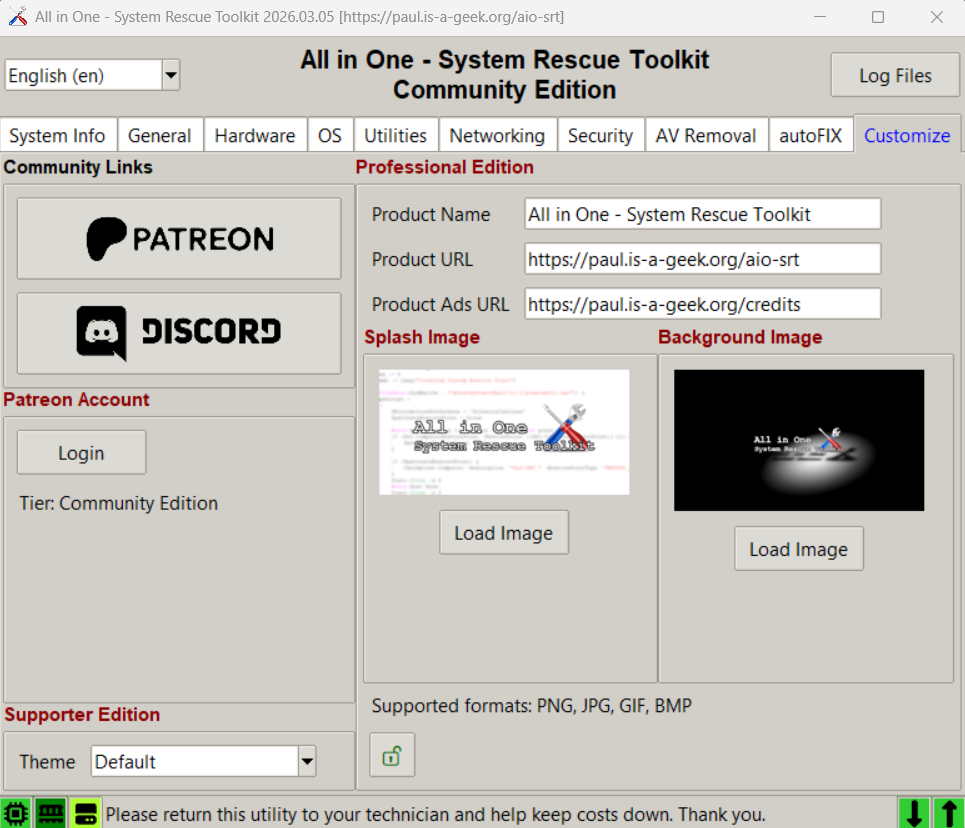Switch to the Hardware tab
This screenshot has width=965, height=828.
tap(254, 136)
